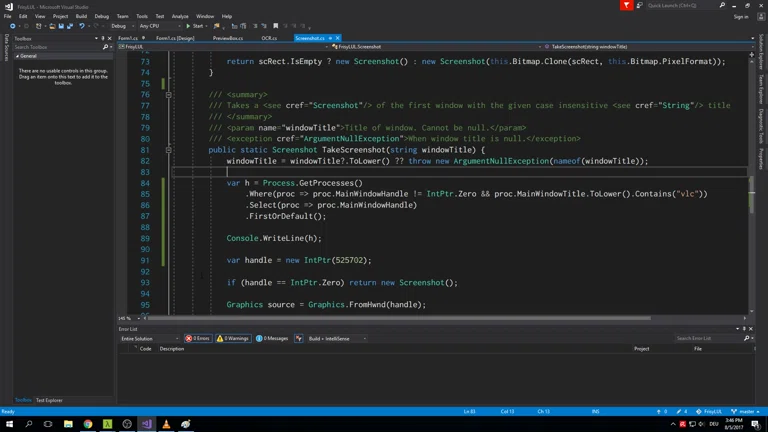Image resolution: width=768 pixels, height=432 pixels.
Task: Open the Debug configuration dropdown
Action: point(122,26)
